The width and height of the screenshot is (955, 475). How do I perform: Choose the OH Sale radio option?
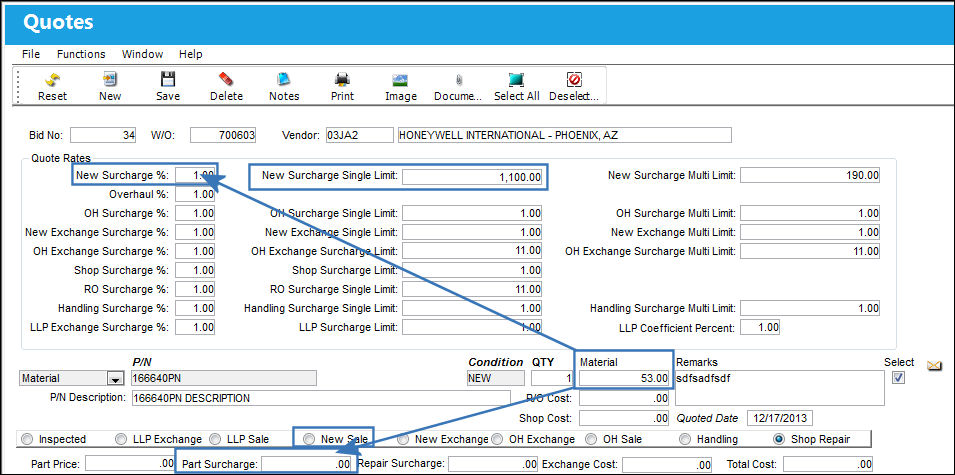coord(590,439)
